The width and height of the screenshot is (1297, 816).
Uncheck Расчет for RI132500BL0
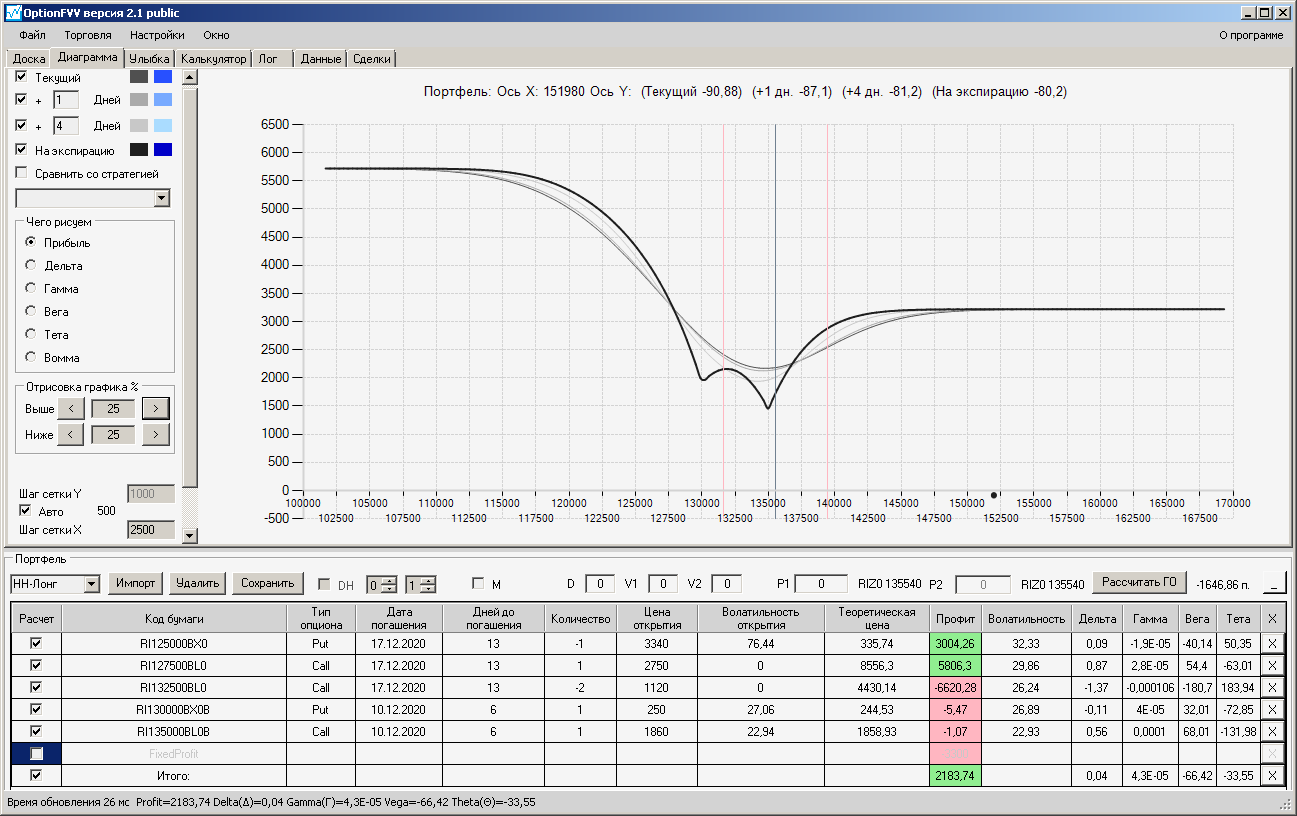[x=36, y=688]
